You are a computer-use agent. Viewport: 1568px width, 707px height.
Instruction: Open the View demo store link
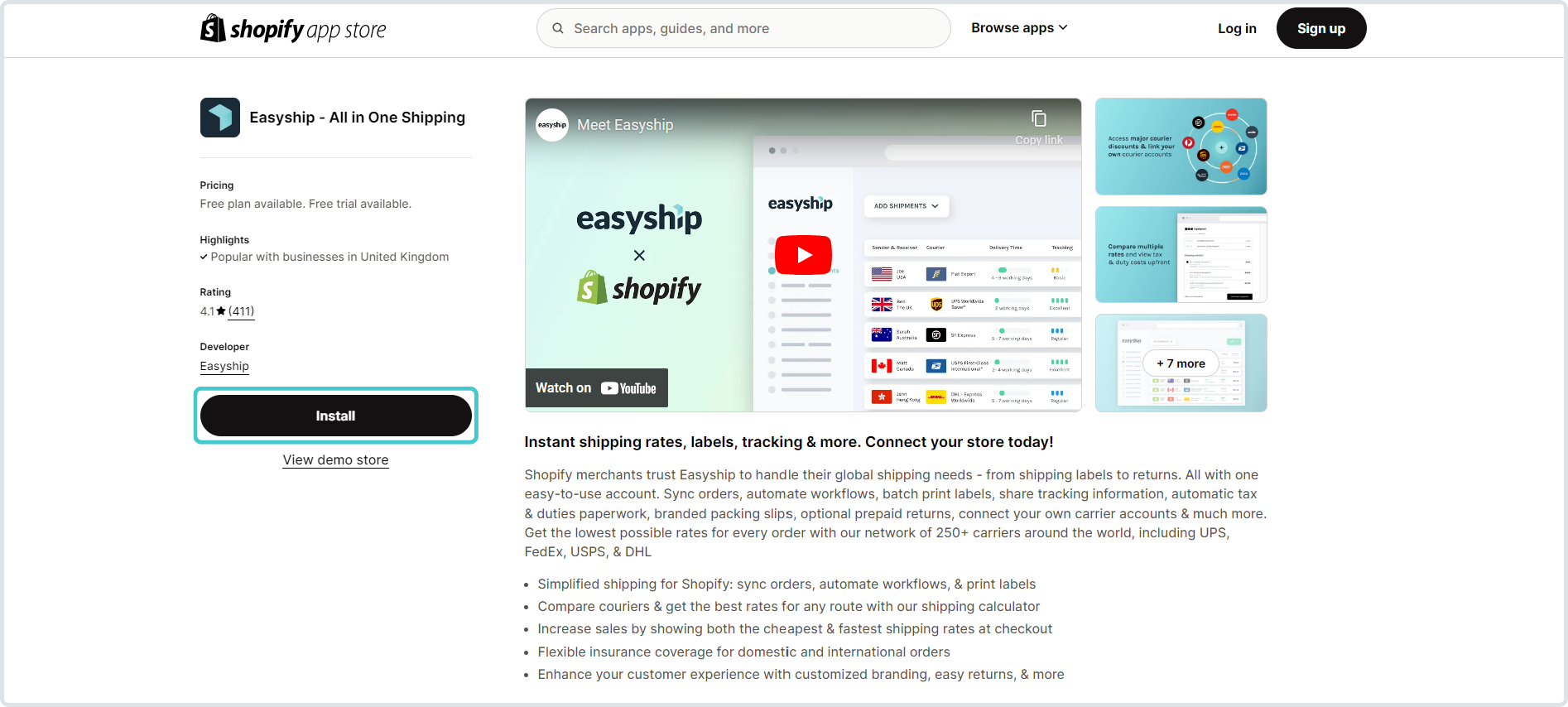coord(336,460)
